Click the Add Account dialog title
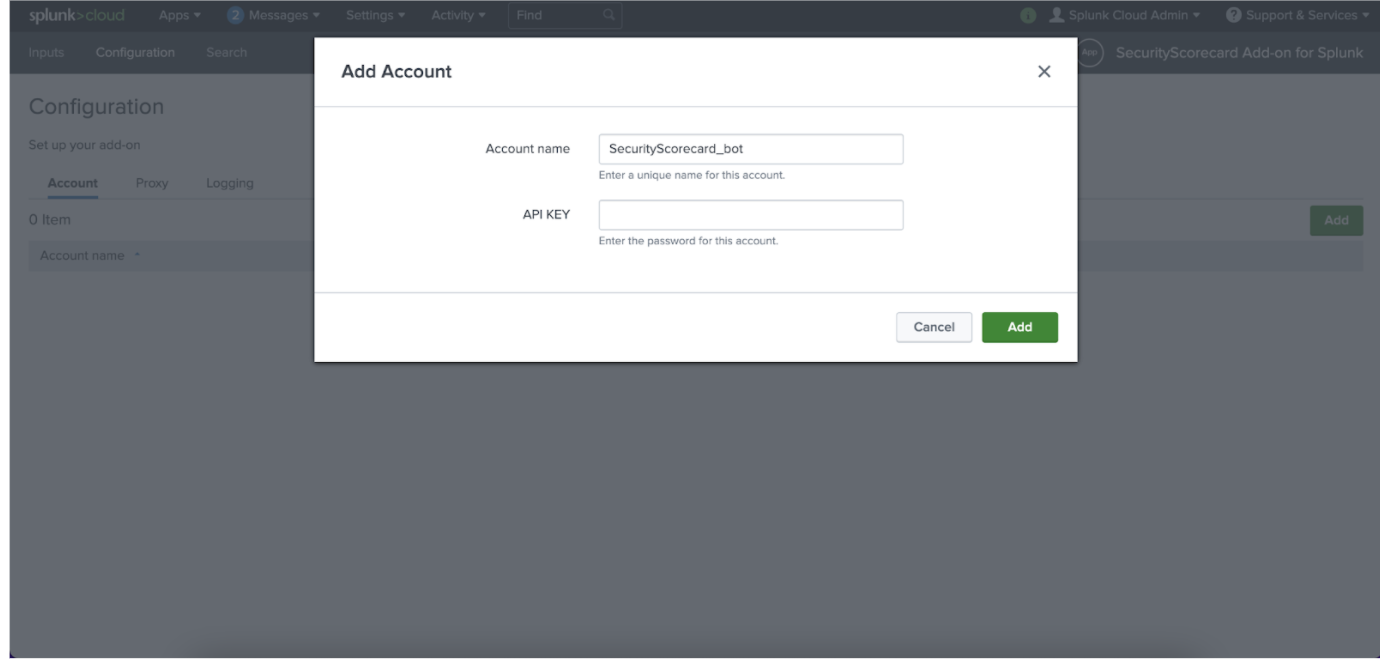 tap(396, 72)
